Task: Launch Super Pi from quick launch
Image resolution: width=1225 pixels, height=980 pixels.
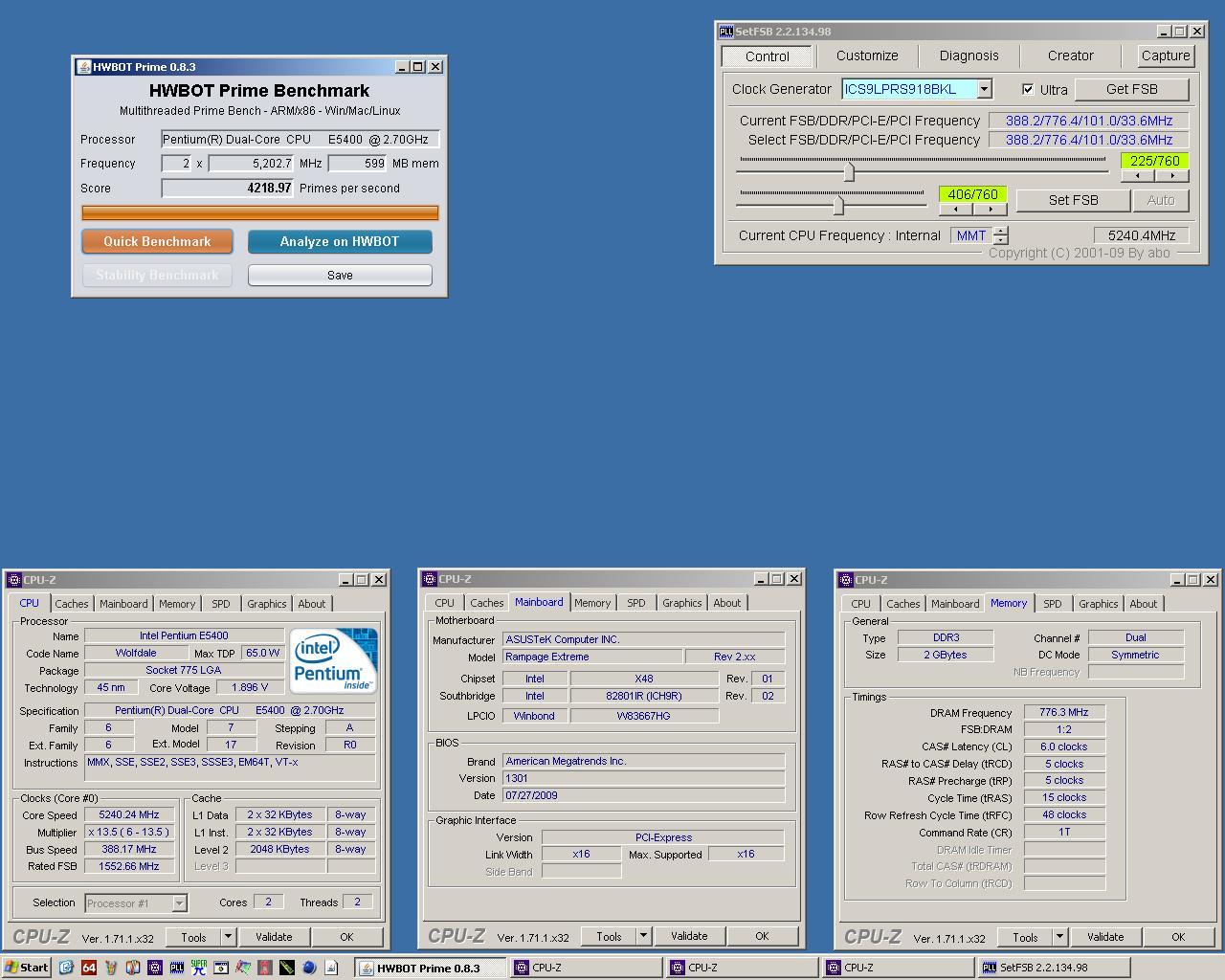Action: coord(199,968)
